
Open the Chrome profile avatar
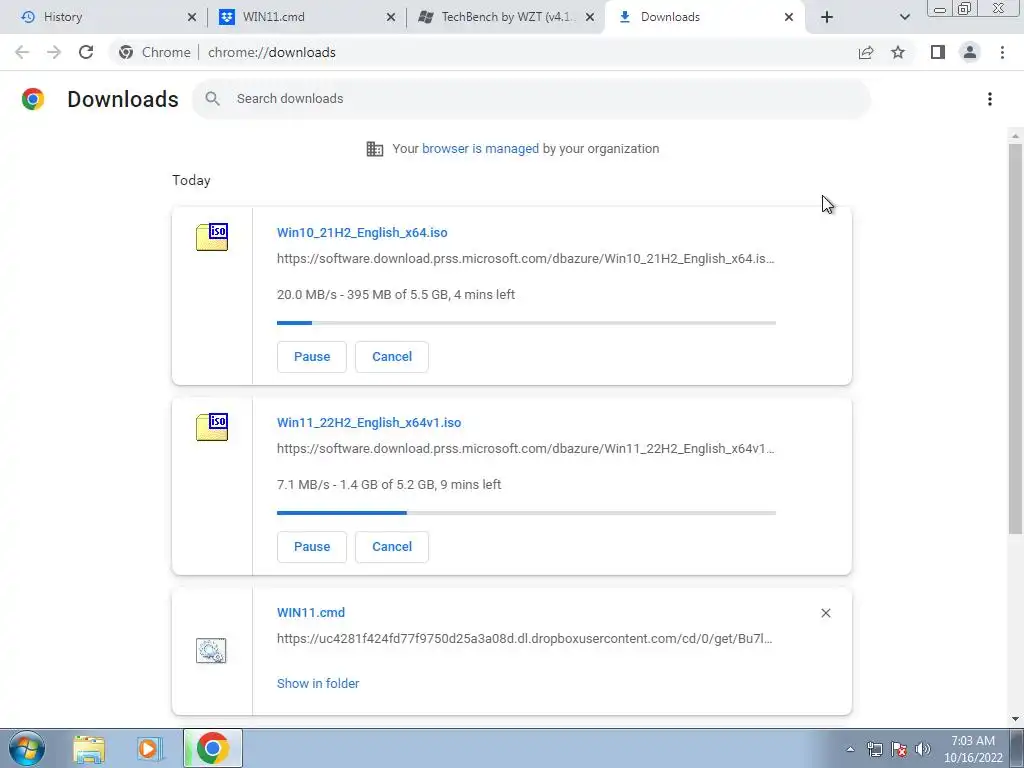click(x=970, y=52)
